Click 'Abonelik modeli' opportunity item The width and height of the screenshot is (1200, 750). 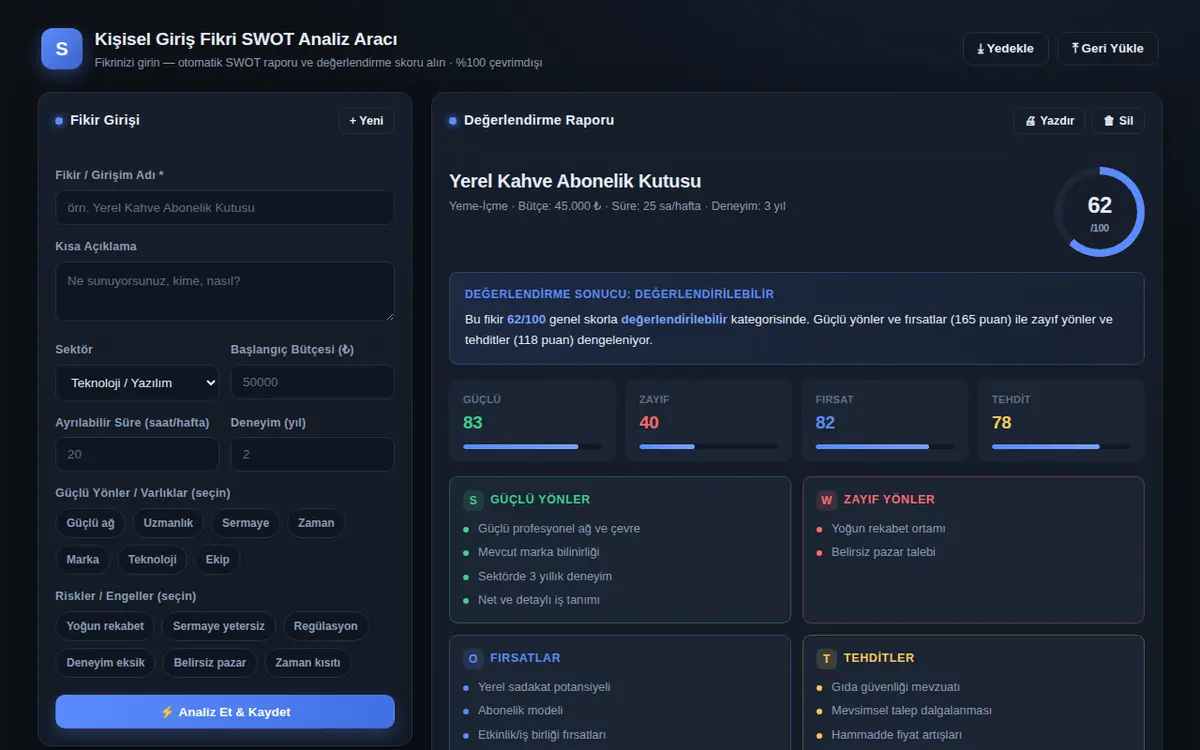[x=521, y=711]
